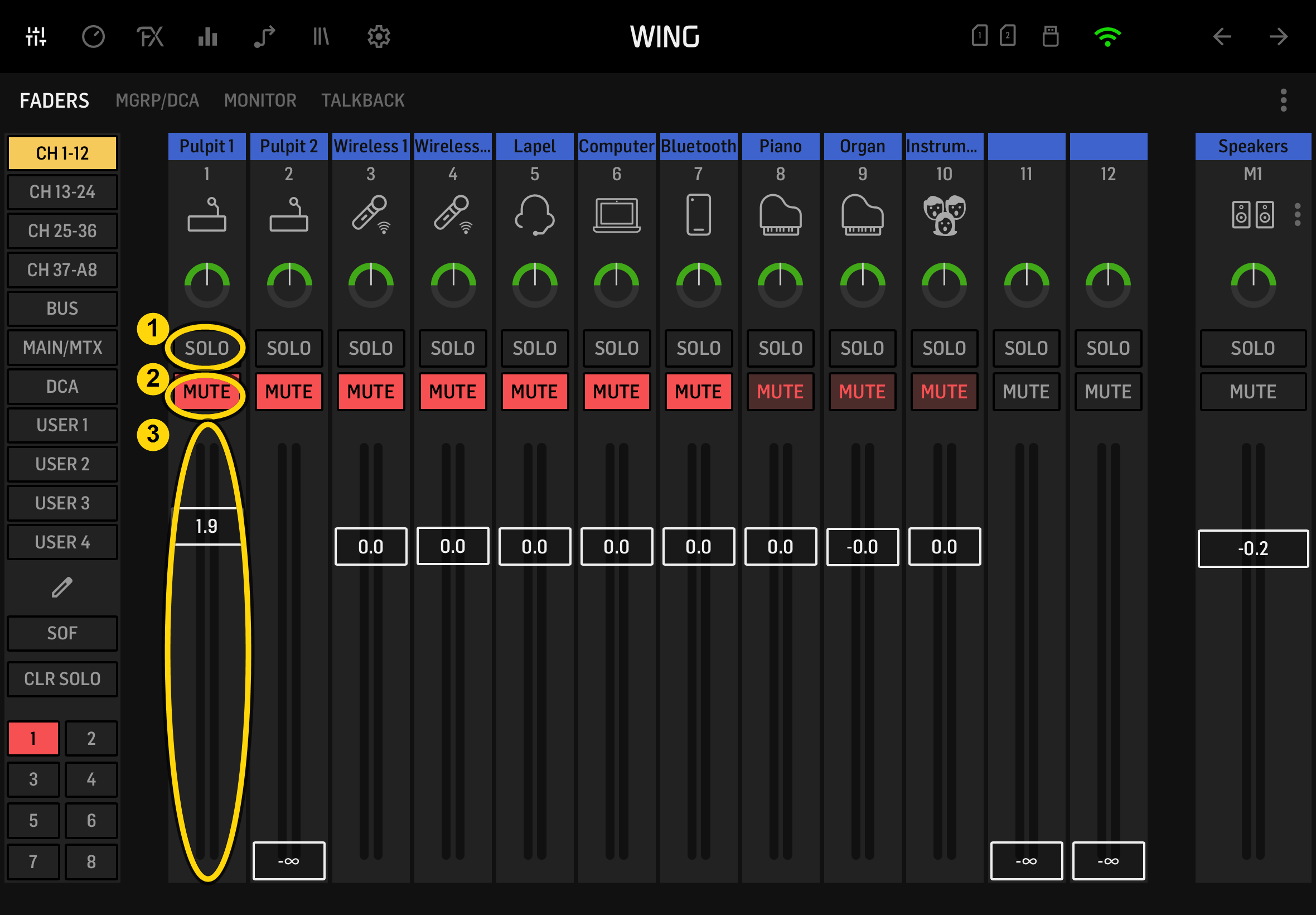1316x915 pixels.
Task: Select mute group button 8
Action: pyautogui.click(x=91, y=861)
